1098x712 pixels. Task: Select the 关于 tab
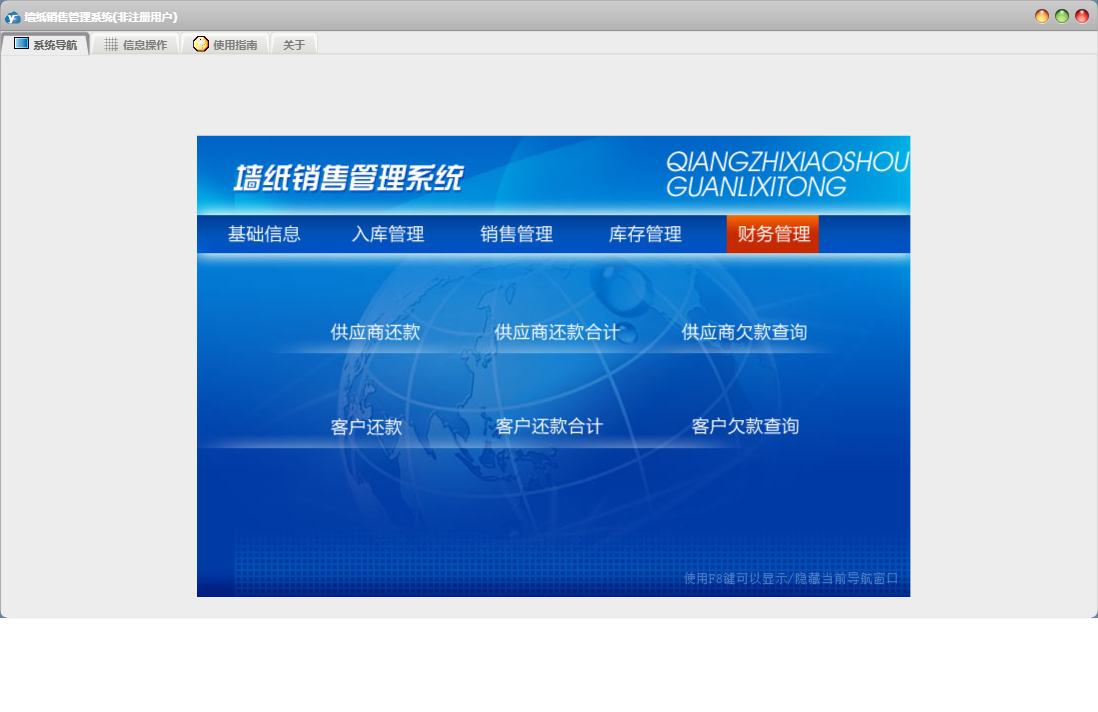[x=294, y=45]
